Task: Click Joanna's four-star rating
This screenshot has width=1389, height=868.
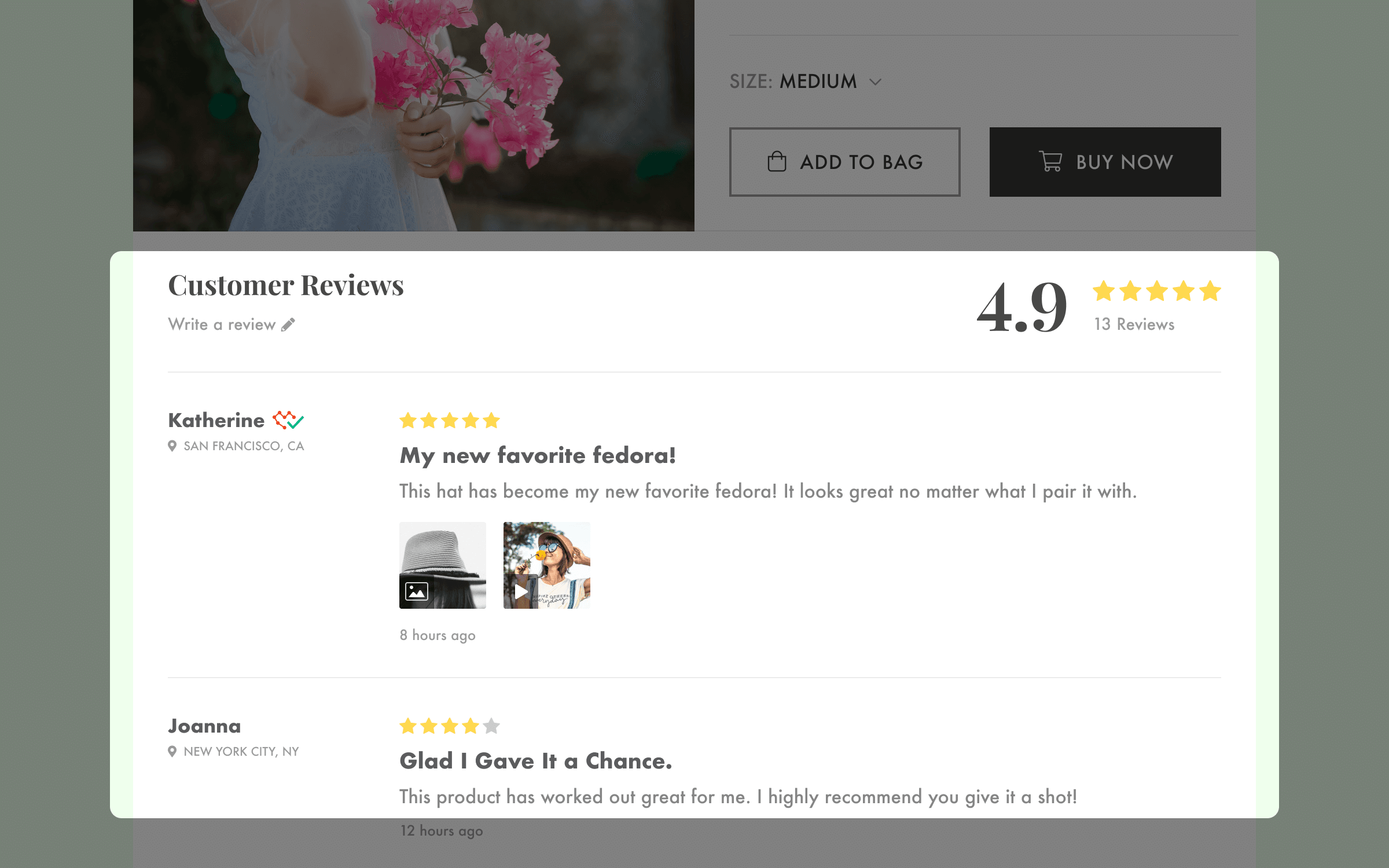Action: click(450, 726)
